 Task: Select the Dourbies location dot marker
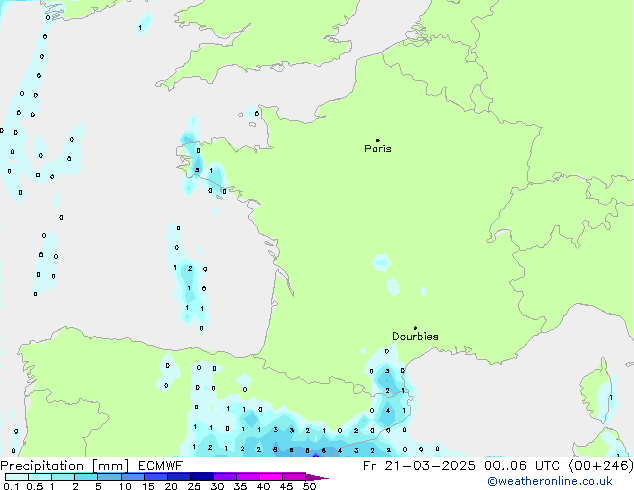tap(415, 328)
